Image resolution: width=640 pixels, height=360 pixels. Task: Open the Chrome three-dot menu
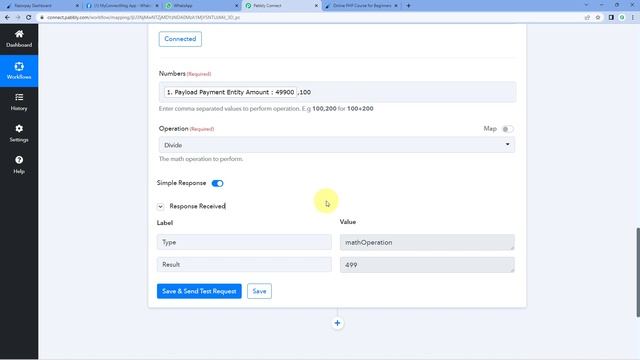633,18
